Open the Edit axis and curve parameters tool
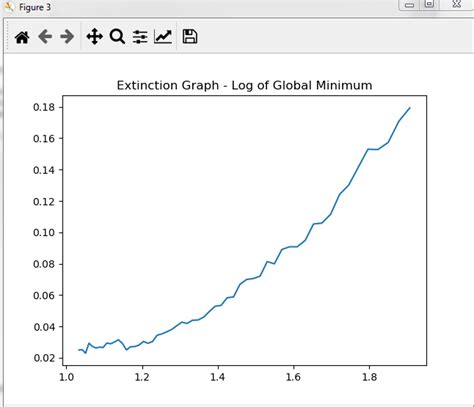The height and width of the screenshot is (407, 474). coord(163,37)
